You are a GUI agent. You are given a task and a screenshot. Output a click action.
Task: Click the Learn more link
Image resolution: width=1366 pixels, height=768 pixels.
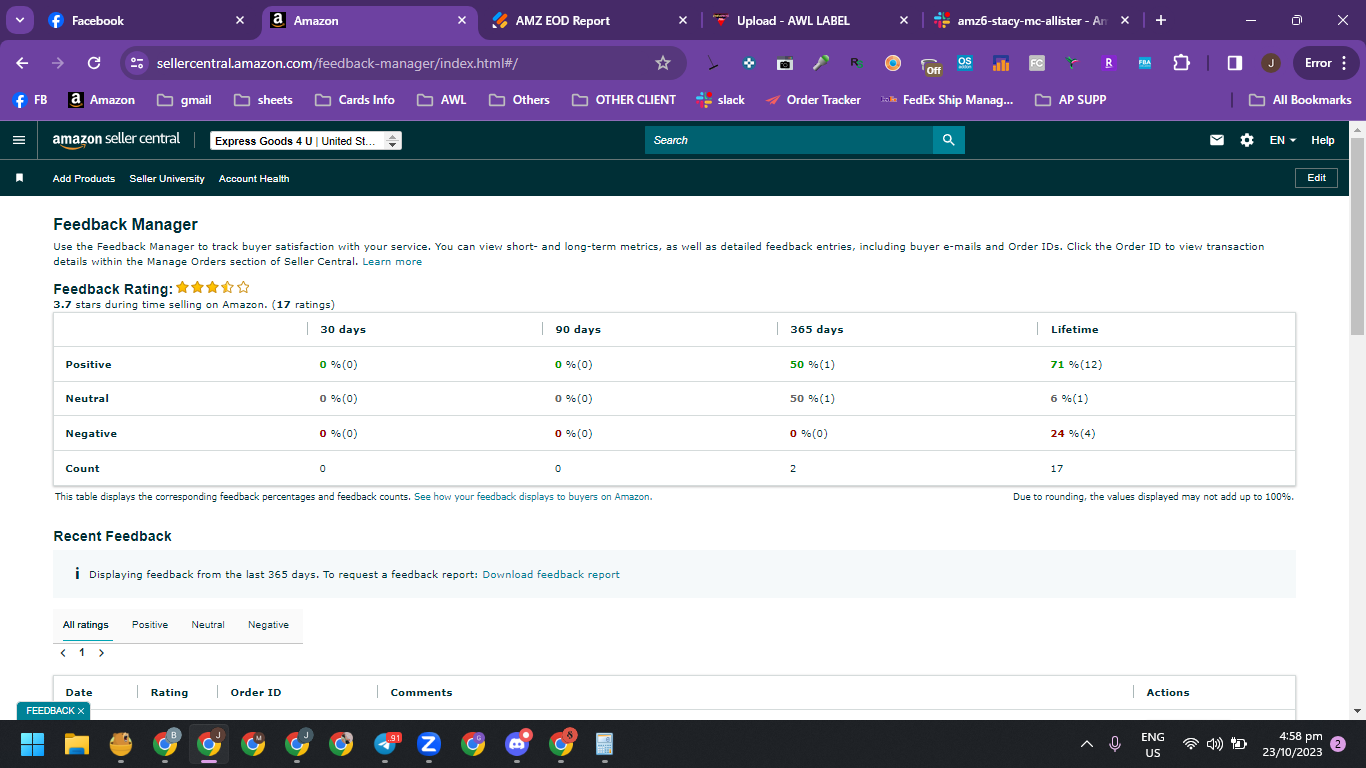392,262
